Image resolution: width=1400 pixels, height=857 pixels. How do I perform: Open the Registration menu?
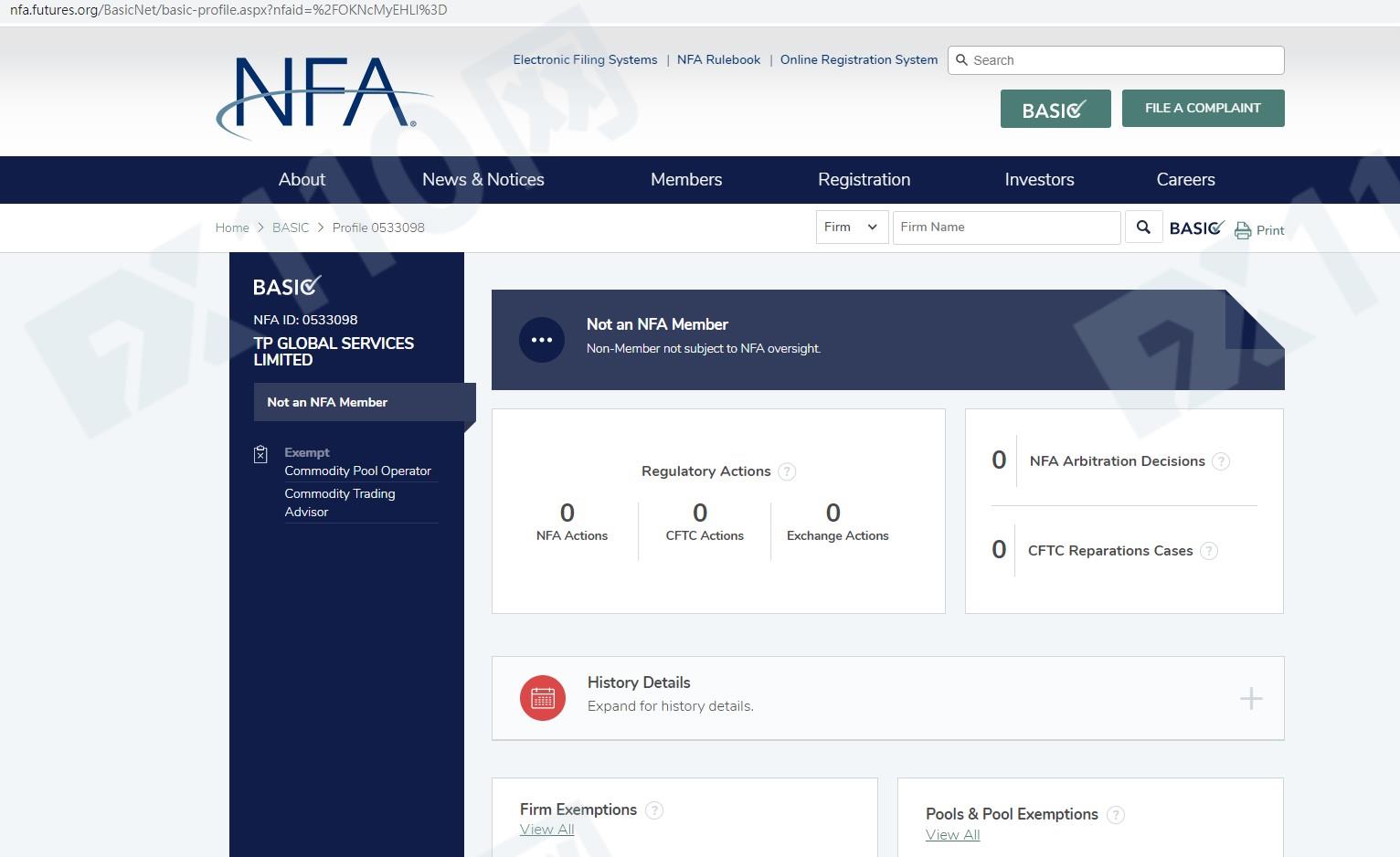[864, 180]
